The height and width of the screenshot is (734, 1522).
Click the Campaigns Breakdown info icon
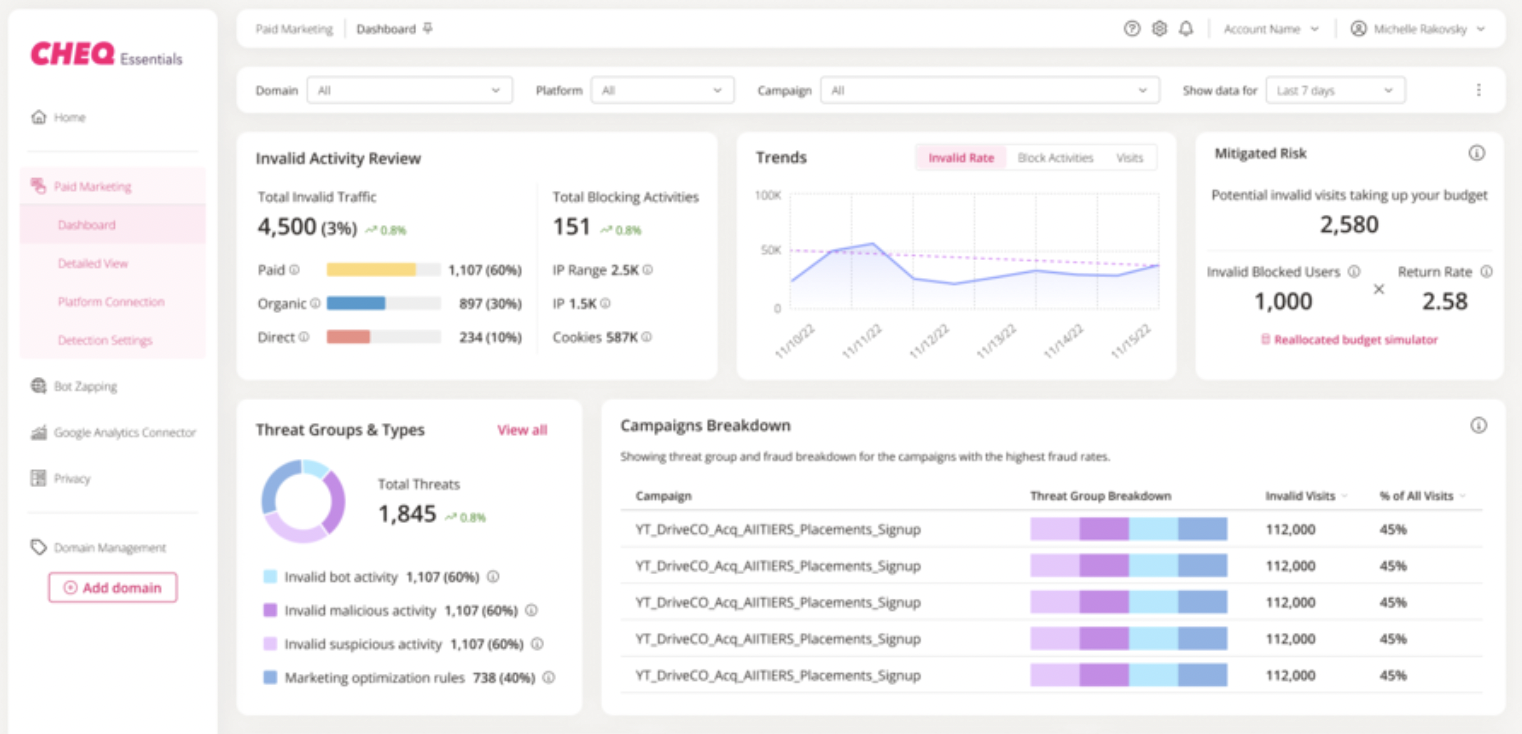pos(1478,425)
